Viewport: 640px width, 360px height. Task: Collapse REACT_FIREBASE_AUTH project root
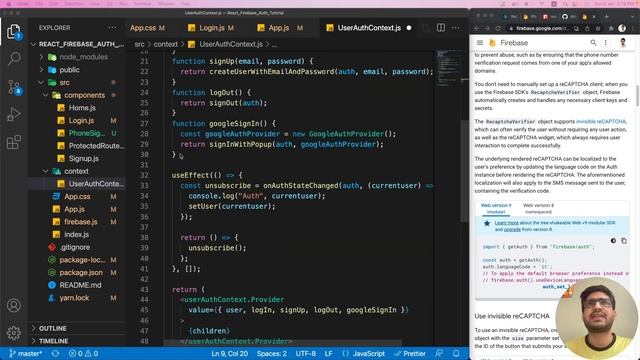[77, 44]
